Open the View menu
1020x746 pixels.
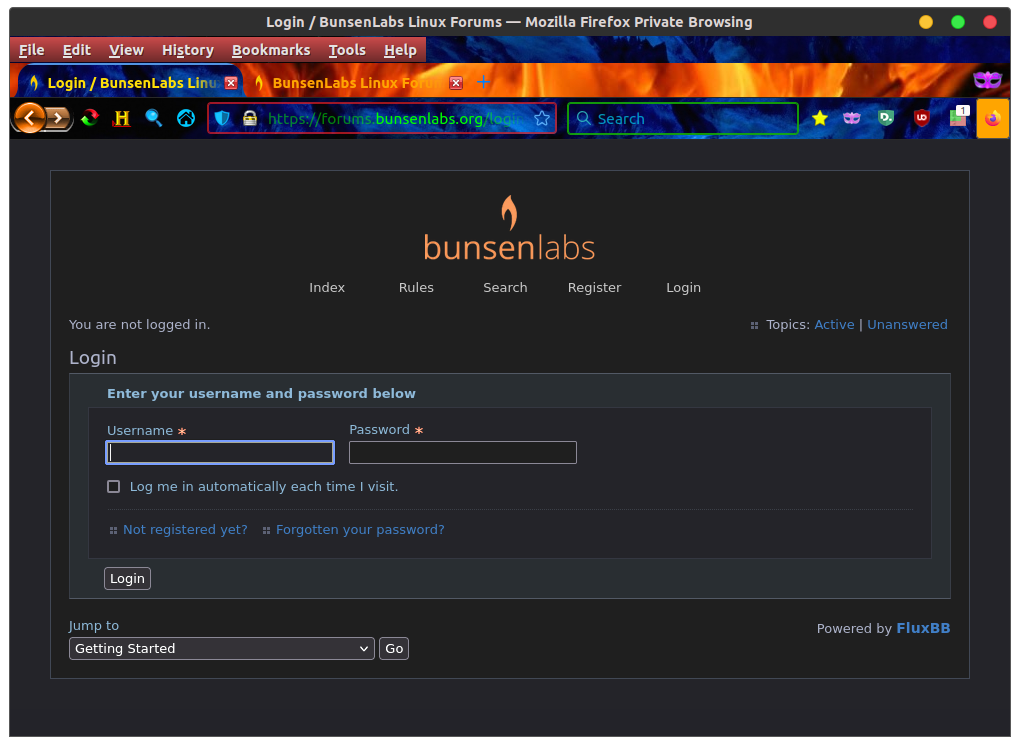click(126, 50)
